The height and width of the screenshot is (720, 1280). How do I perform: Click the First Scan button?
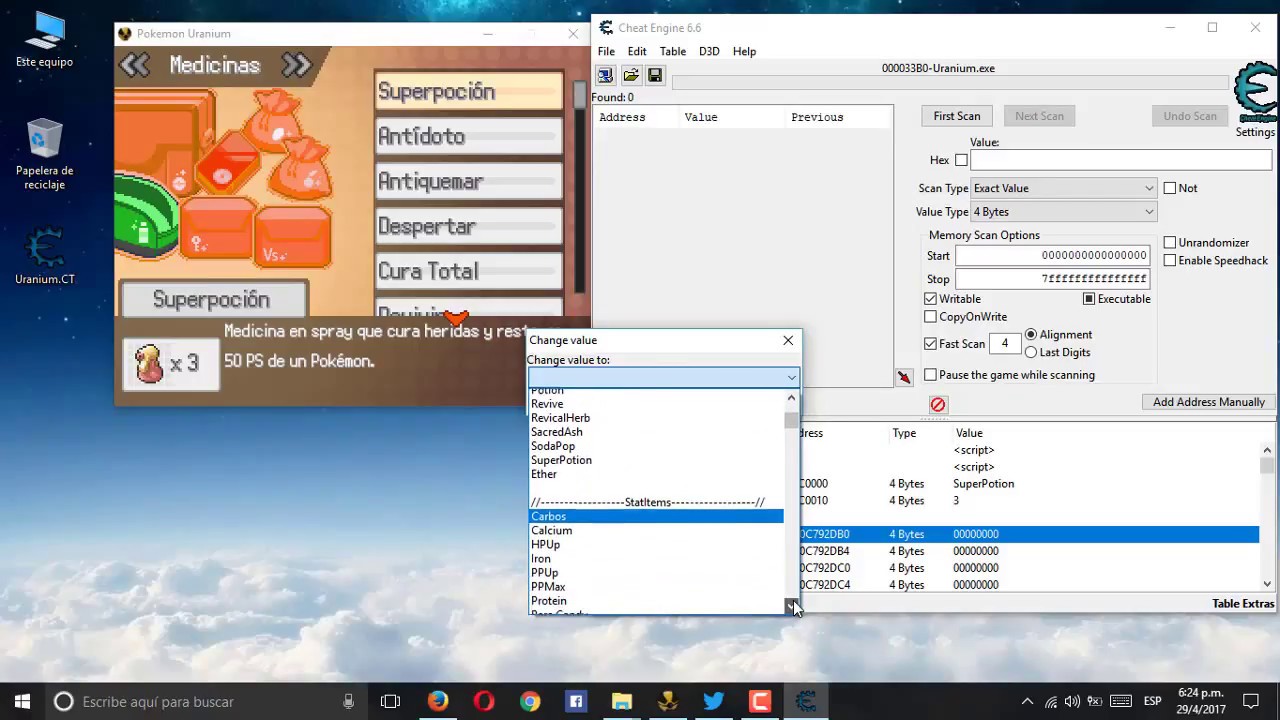[957, 116]
